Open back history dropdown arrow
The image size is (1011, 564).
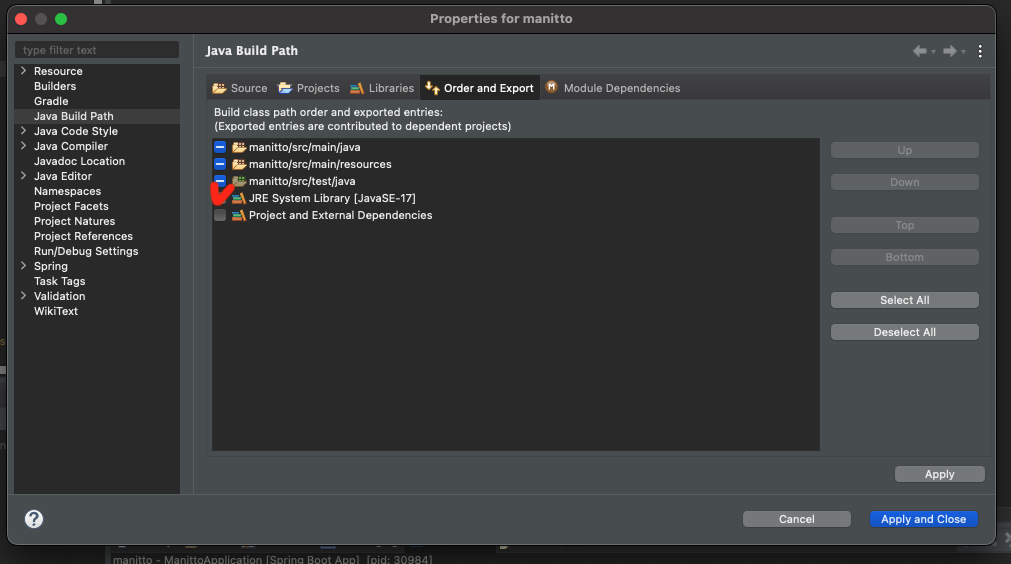933,52
